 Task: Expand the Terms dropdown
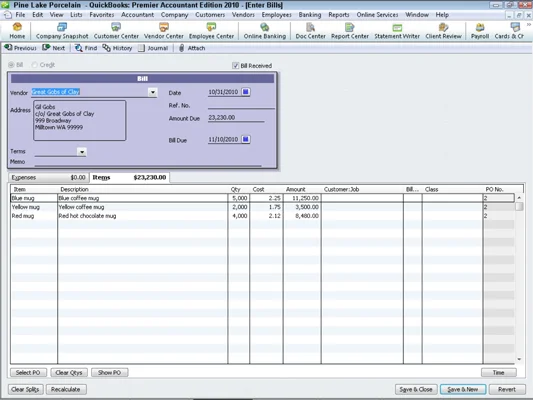tap(82, 152)
